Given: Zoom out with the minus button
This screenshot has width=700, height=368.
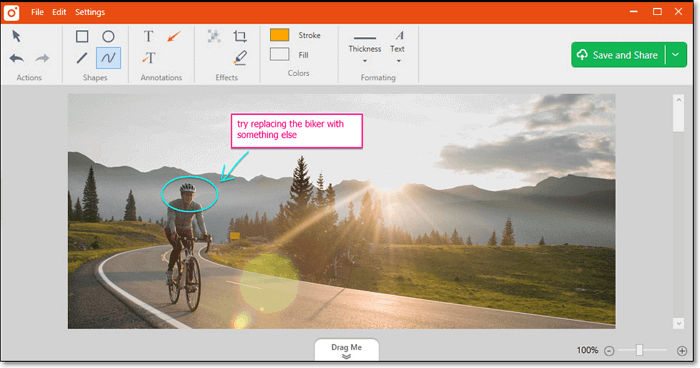Looking at the screenshot, I should click(609, 351).
